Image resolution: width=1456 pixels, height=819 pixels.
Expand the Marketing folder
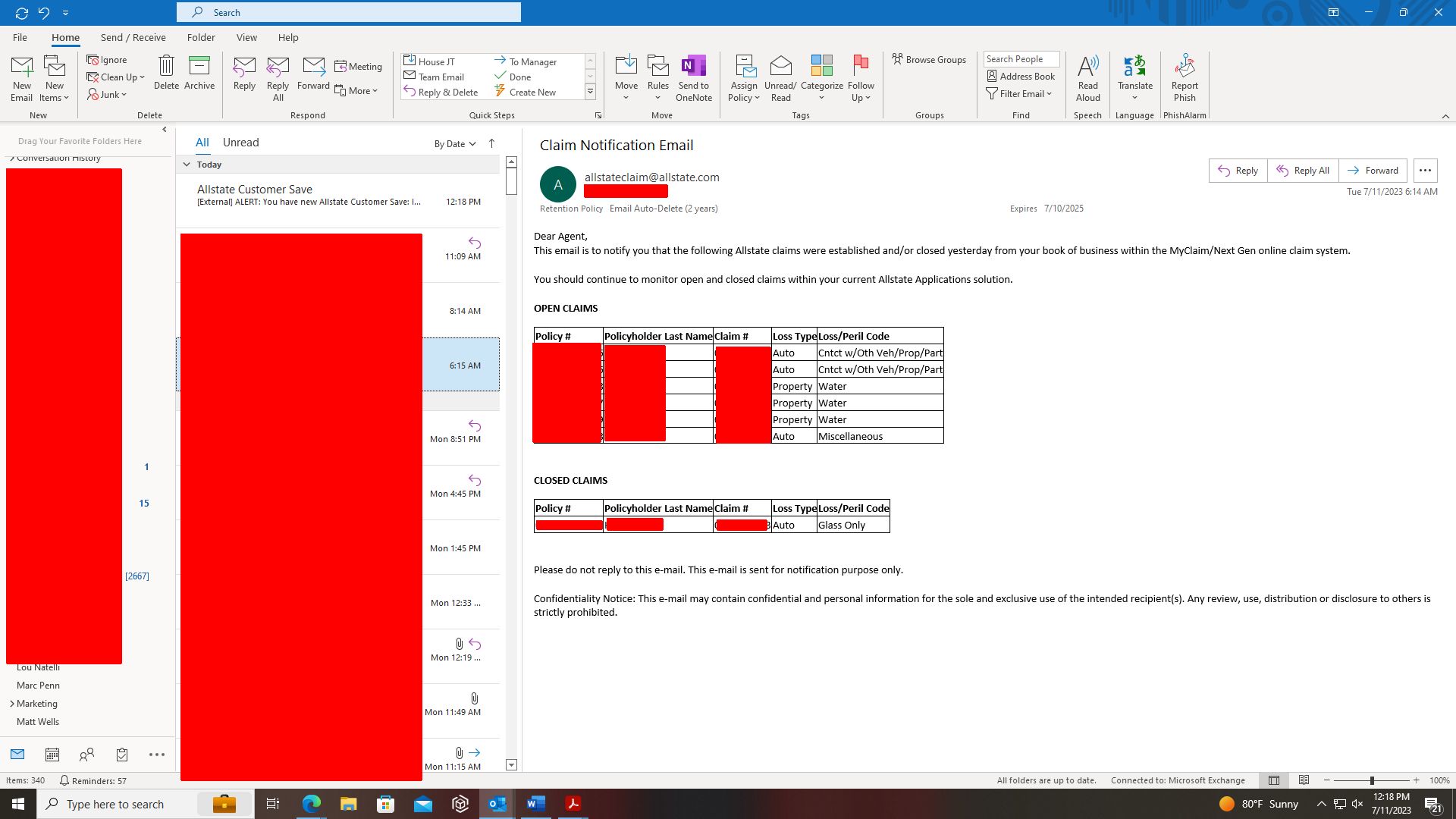pos(12,704)
